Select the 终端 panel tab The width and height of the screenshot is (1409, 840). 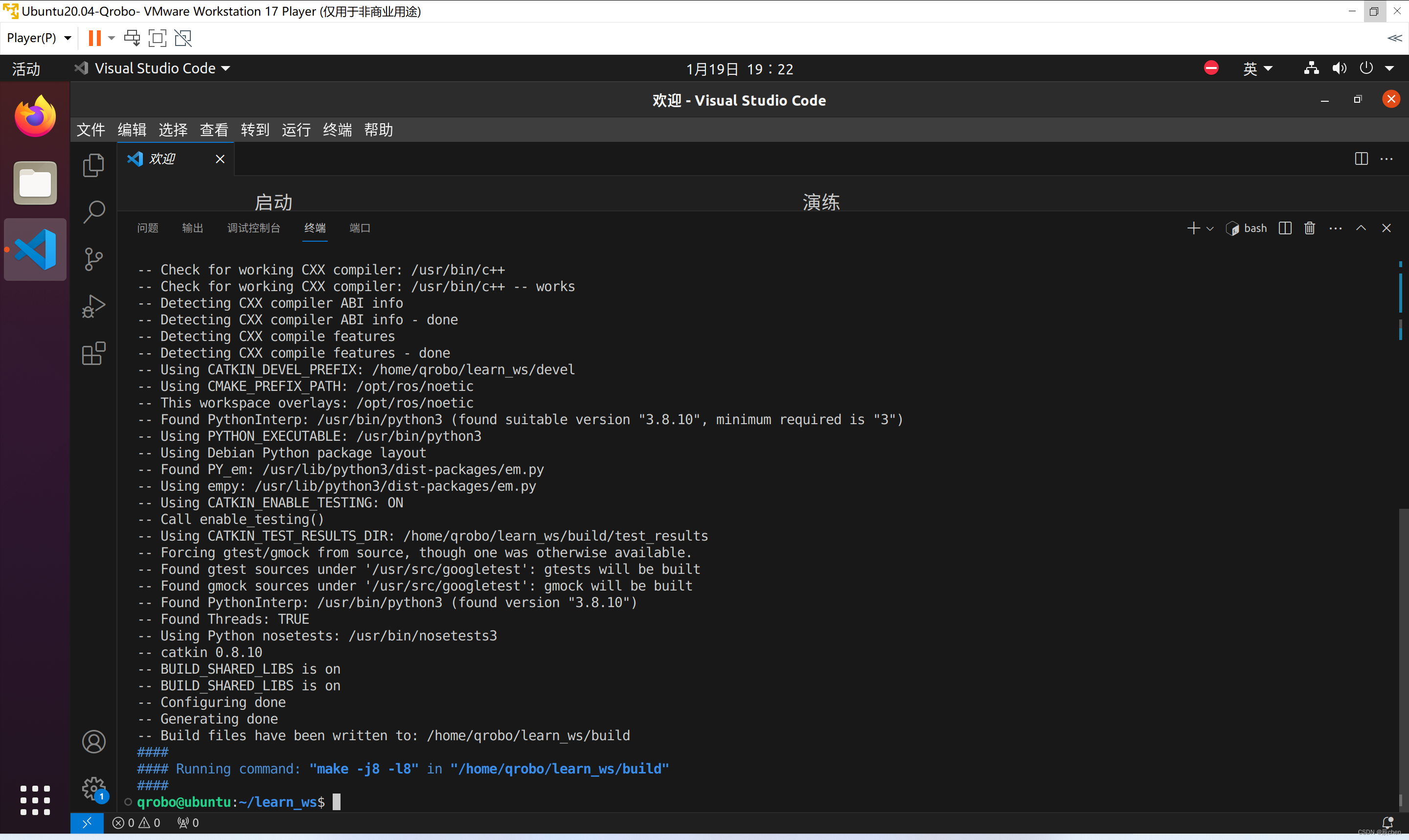pyautogui.click(x=315, y=227)
